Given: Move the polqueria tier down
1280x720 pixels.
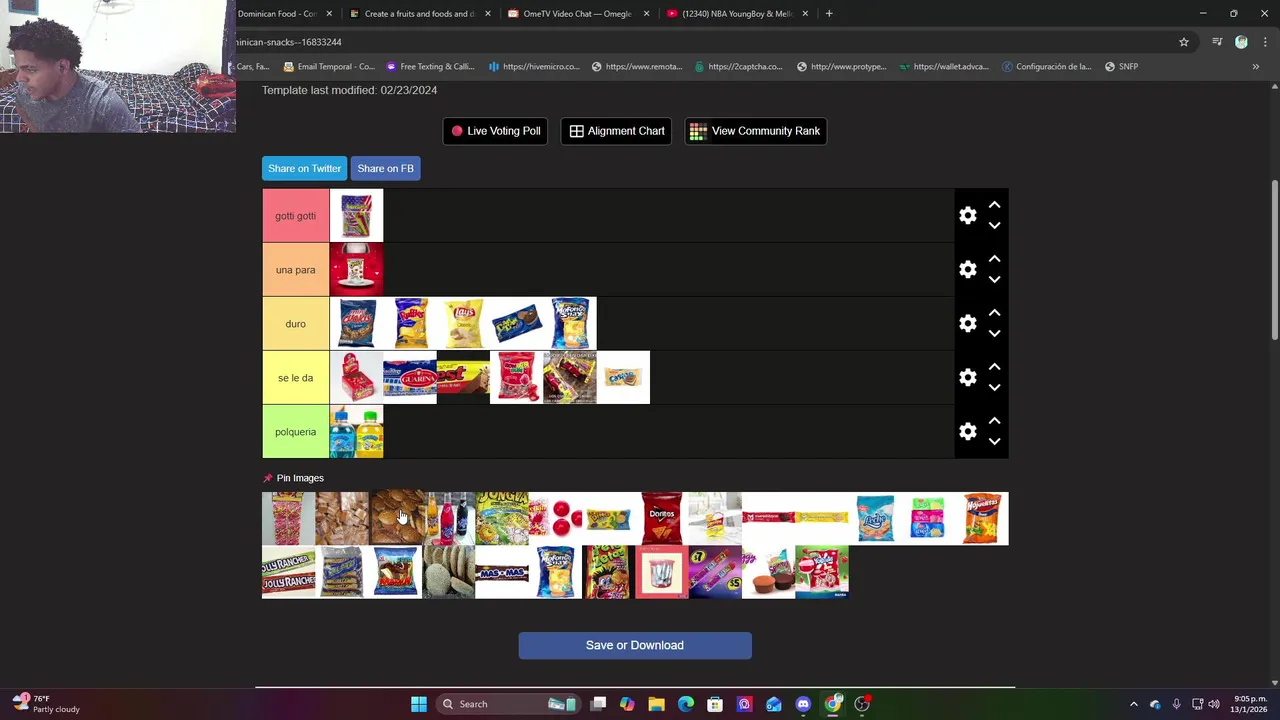Looking at the screenshot, I should [994, 442].
